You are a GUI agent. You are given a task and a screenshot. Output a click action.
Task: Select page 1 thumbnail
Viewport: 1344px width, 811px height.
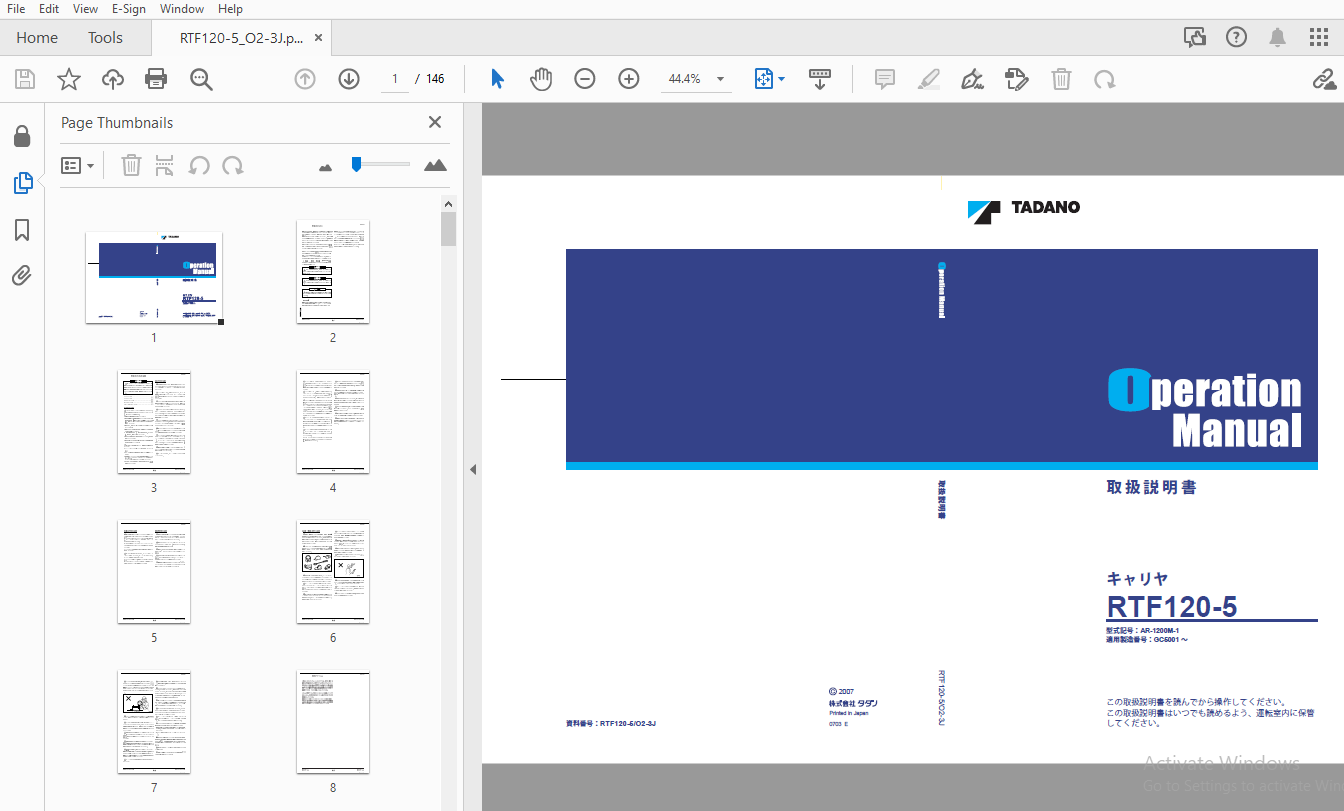pyautogui.click(x=154, y=277)
